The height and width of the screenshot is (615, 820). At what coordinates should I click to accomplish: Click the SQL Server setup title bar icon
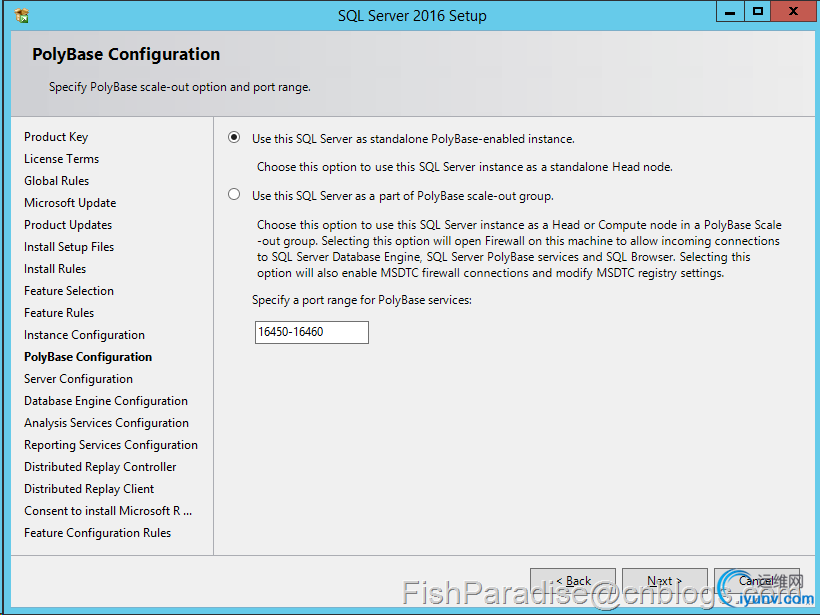22,16
